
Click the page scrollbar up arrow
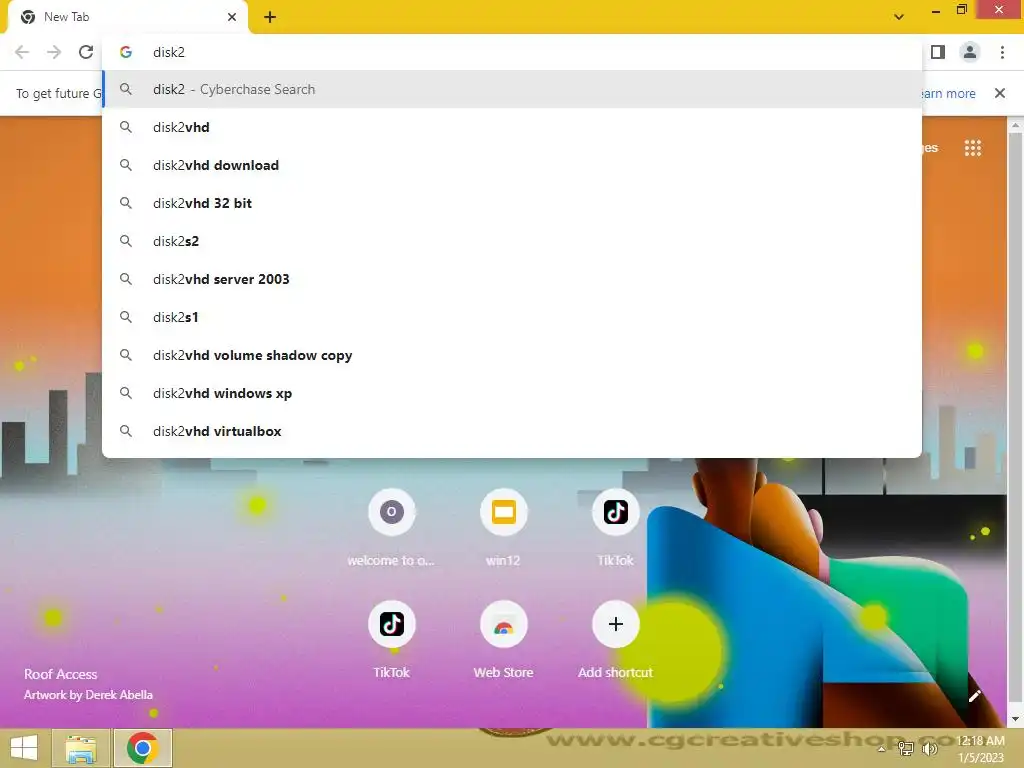(1016, 124)
